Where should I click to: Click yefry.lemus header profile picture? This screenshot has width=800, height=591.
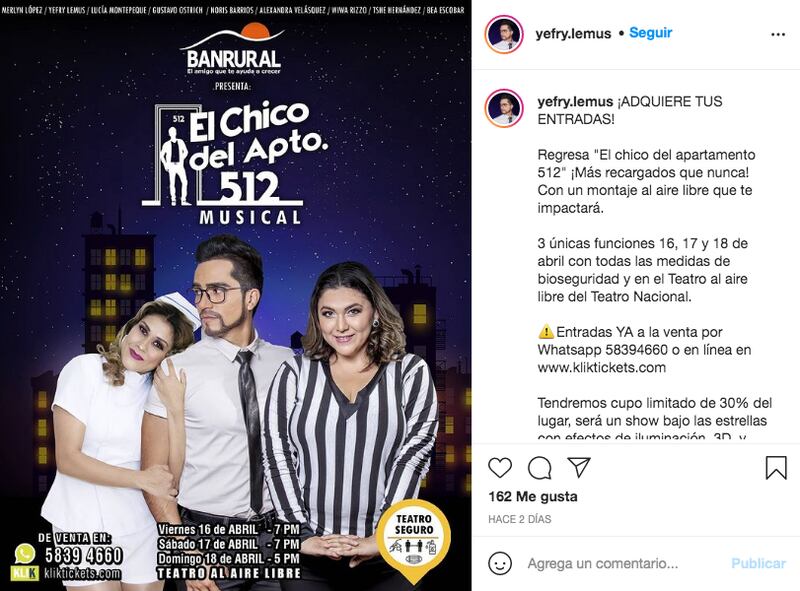(x=504, y=34)
